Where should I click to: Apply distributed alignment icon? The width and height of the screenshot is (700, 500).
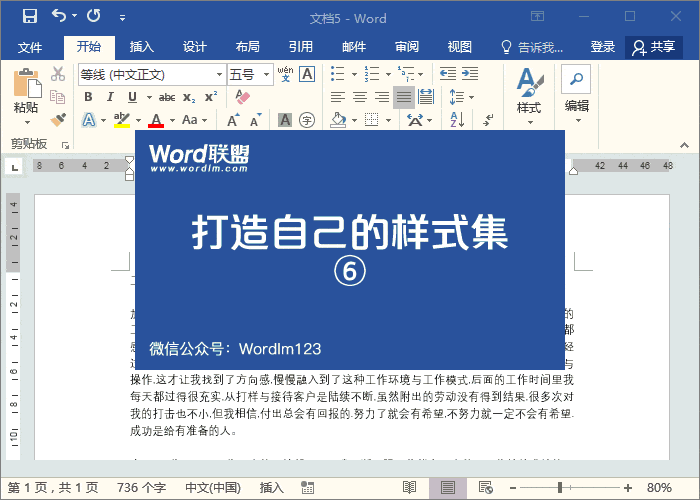pos(426,97)
